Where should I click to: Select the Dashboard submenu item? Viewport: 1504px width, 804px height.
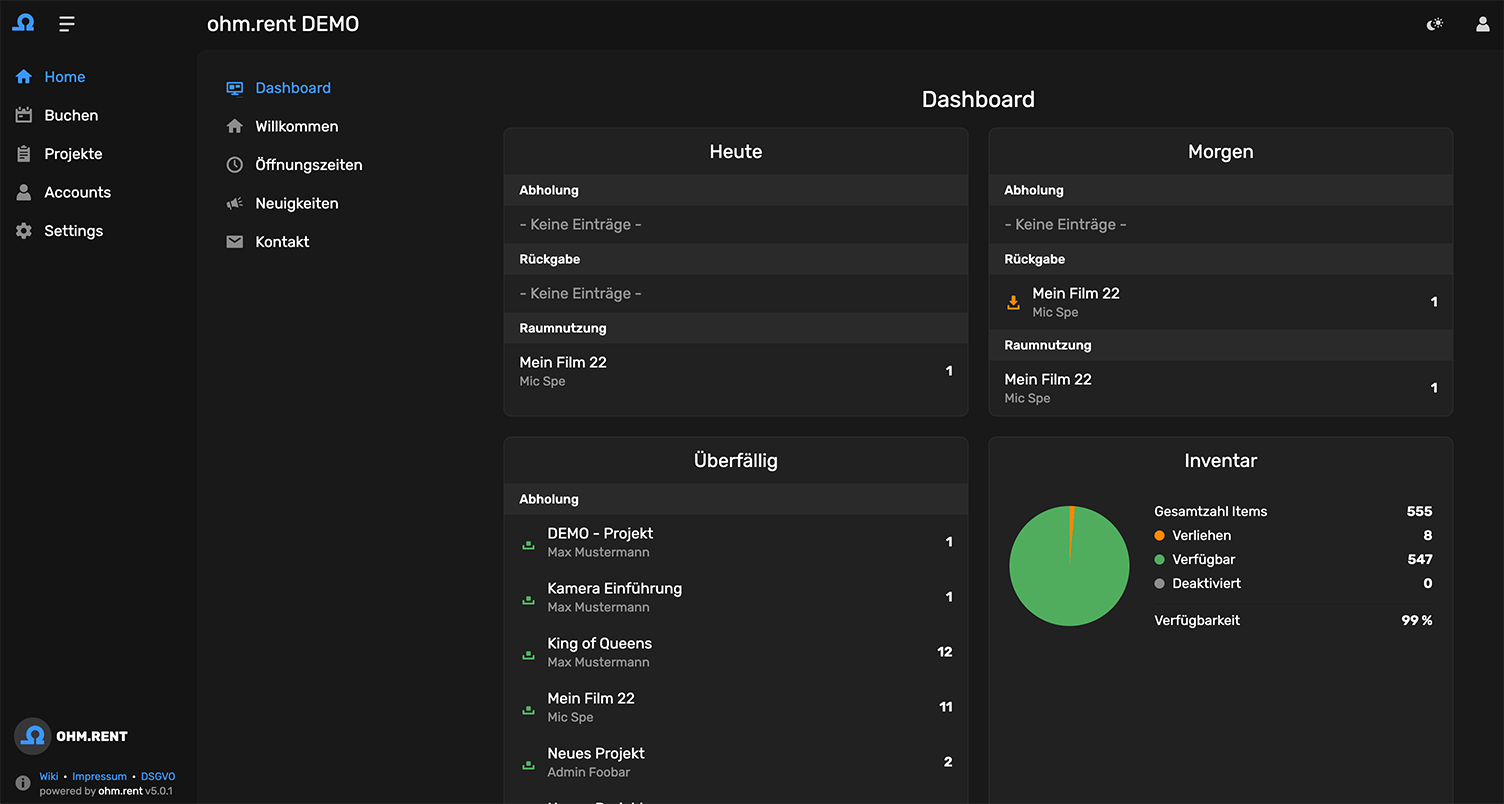292,88
